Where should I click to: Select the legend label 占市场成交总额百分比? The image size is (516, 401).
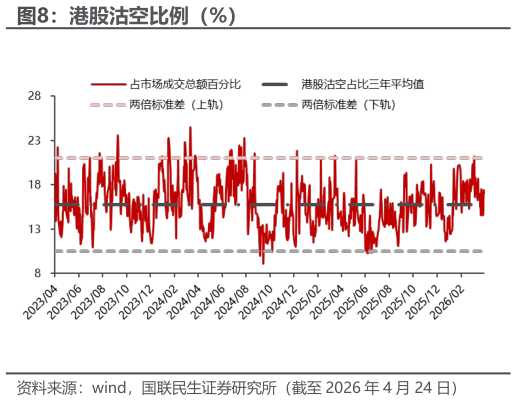coord(185,84)
